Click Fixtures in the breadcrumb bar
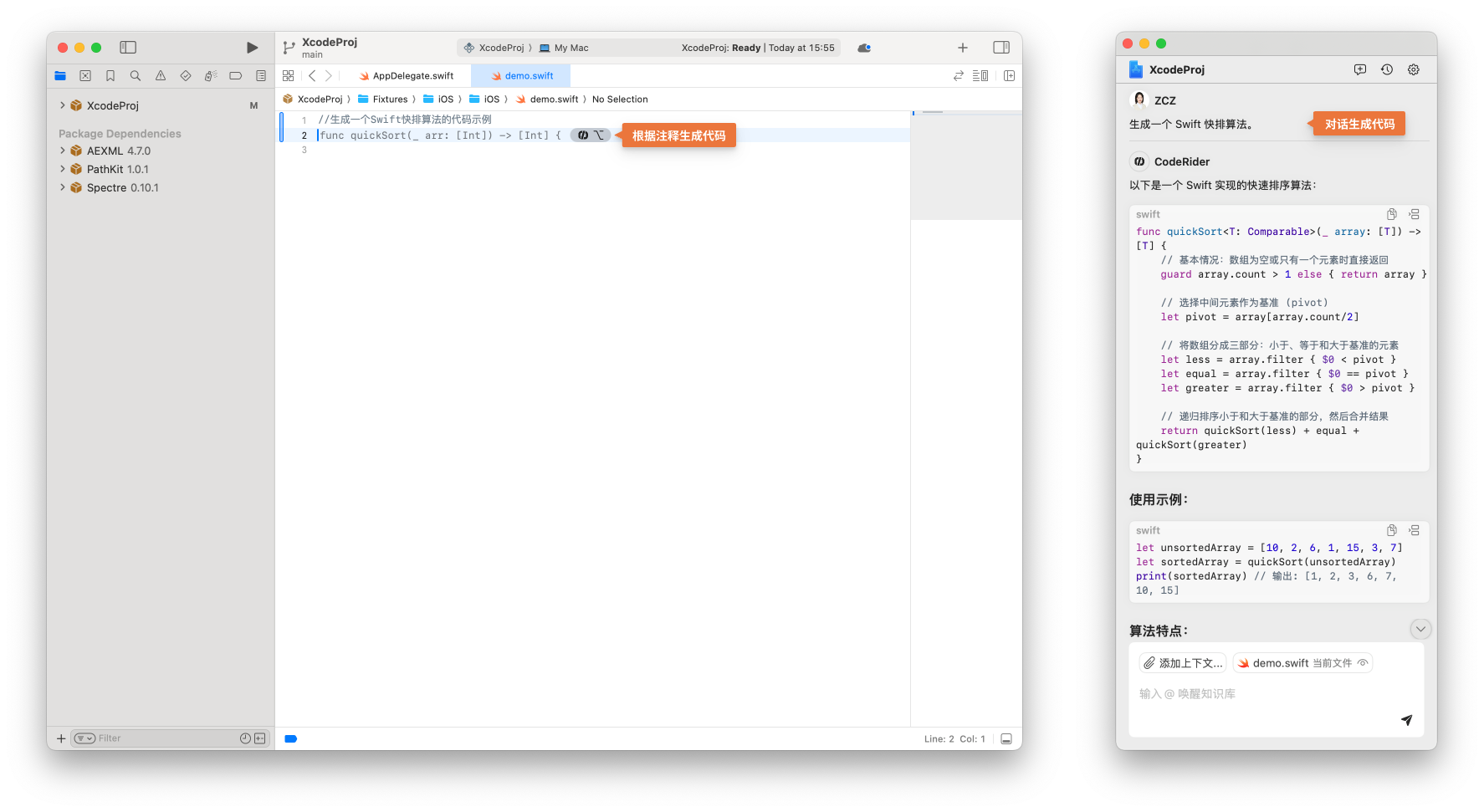Image resolution: width=1484 pixels, height=812 pixels. pyautogui.click(x=383, y=100)
